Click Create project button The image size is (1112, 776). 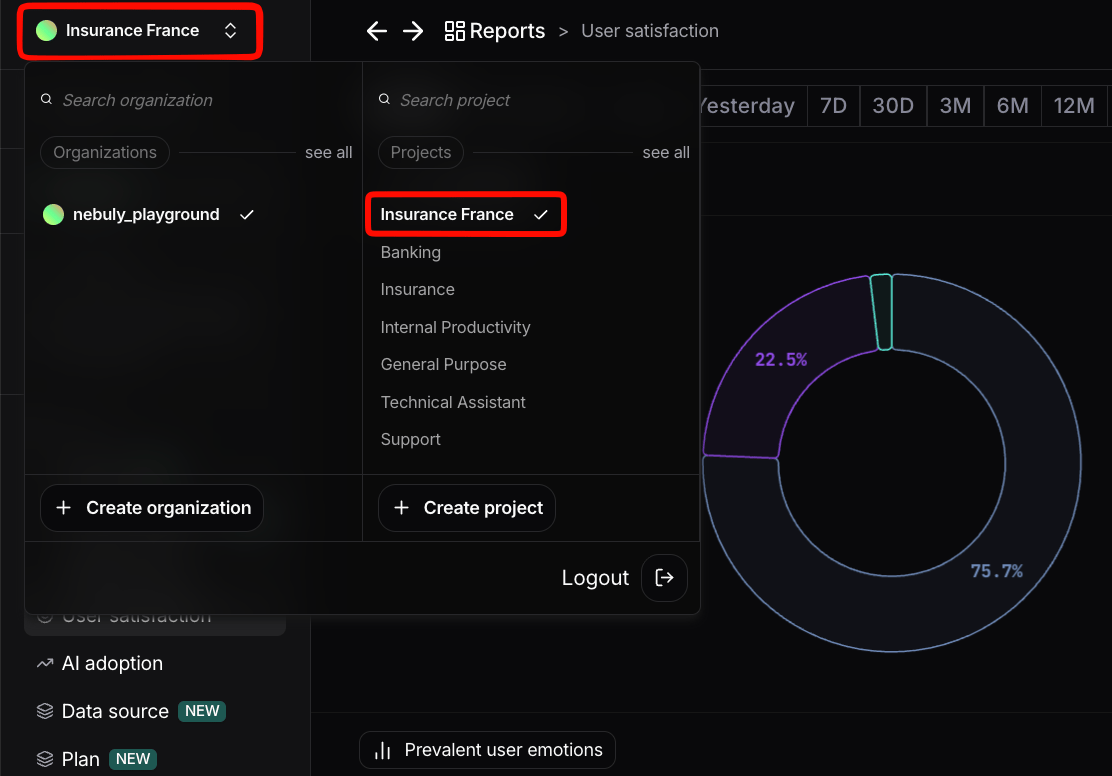[x=467, y=508]
